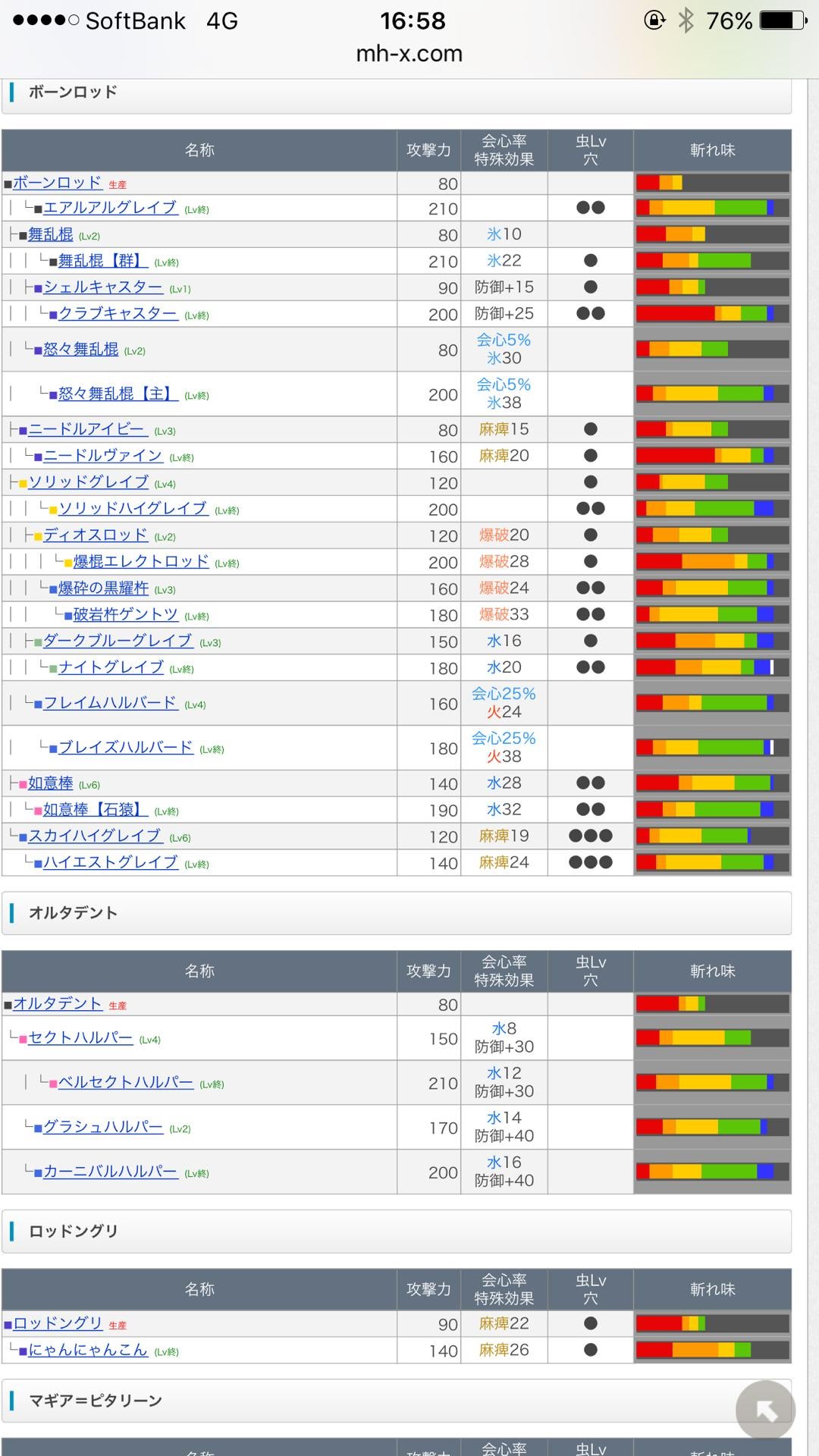
Task: Tap the mh-x.com address bar
Action: click(409, 54)
